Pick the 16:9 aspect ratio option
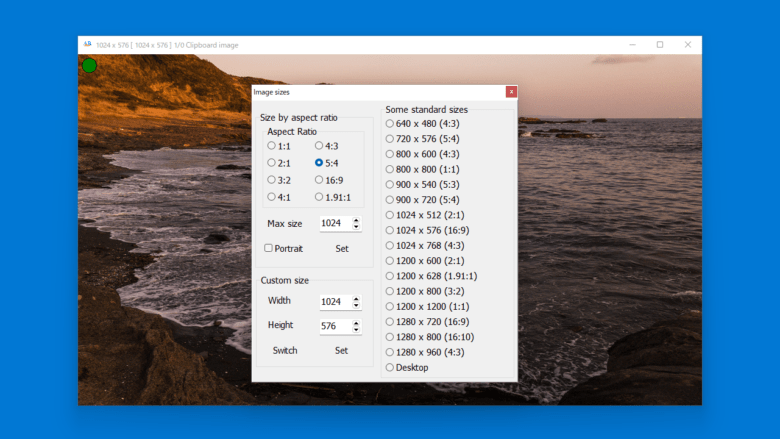 [x=329, y=180]
